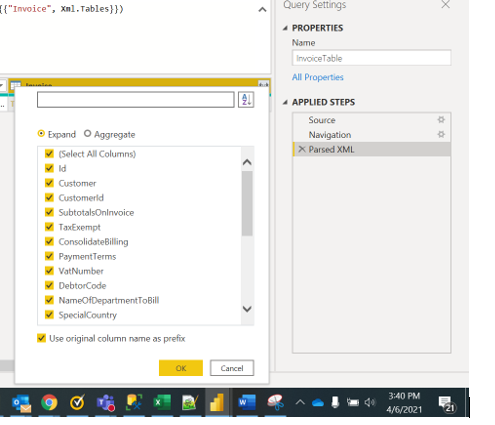This screenshot has width=495, height=425.
Task: Uncheck the Id column checkbox
Action: pos(49,168)
